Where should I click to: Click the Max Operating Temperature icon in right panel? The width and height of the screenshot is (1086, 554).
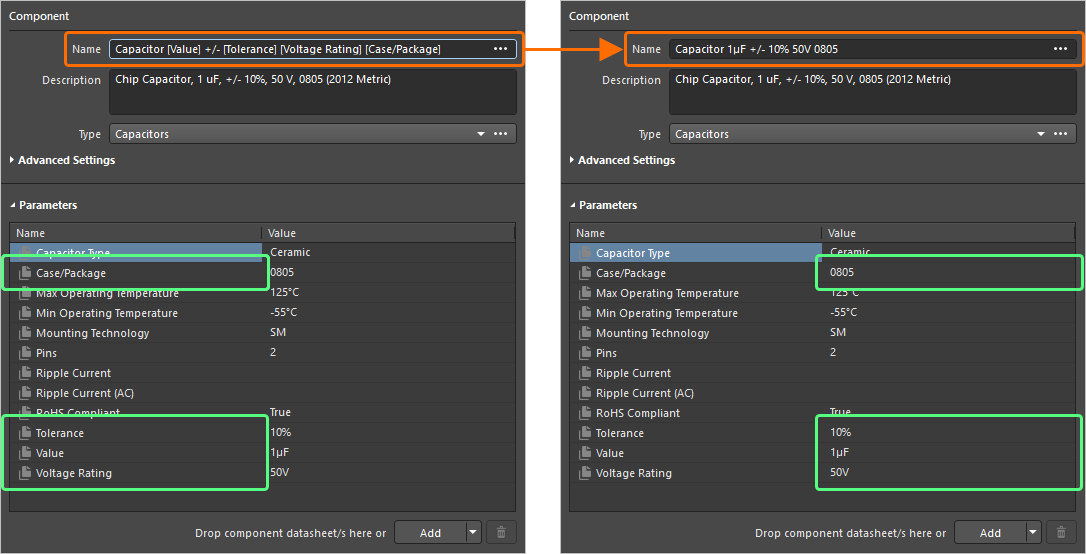(x=585, y=293)
